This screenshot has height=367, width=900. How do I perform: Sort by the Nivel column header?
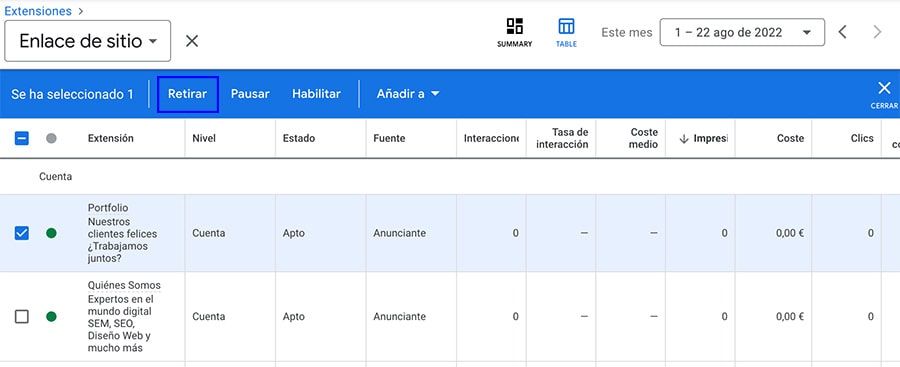click(204, 138)
